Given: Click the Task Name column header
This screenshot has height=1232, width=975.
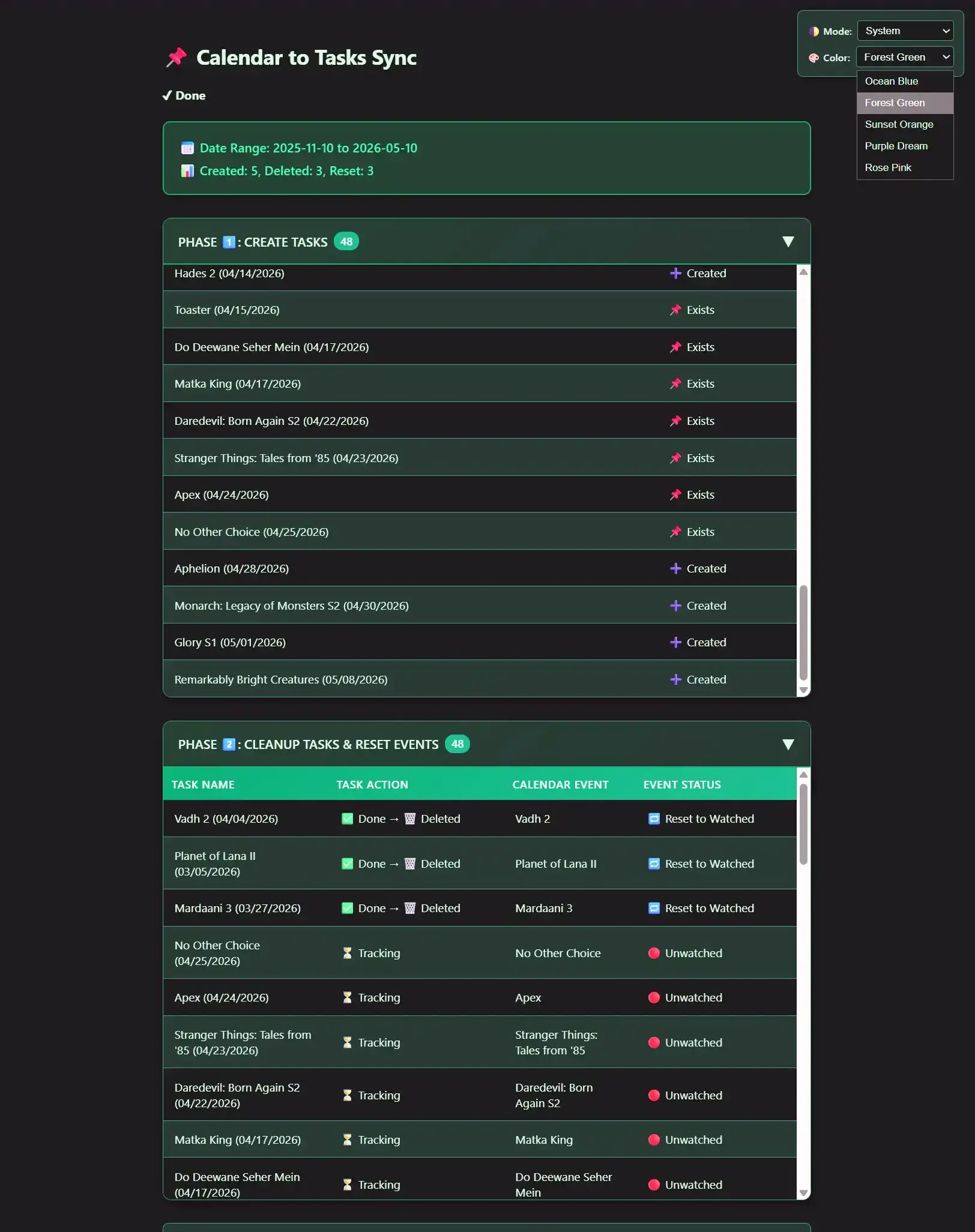Looking at the screenshot, I should click(x=203, y=785).
